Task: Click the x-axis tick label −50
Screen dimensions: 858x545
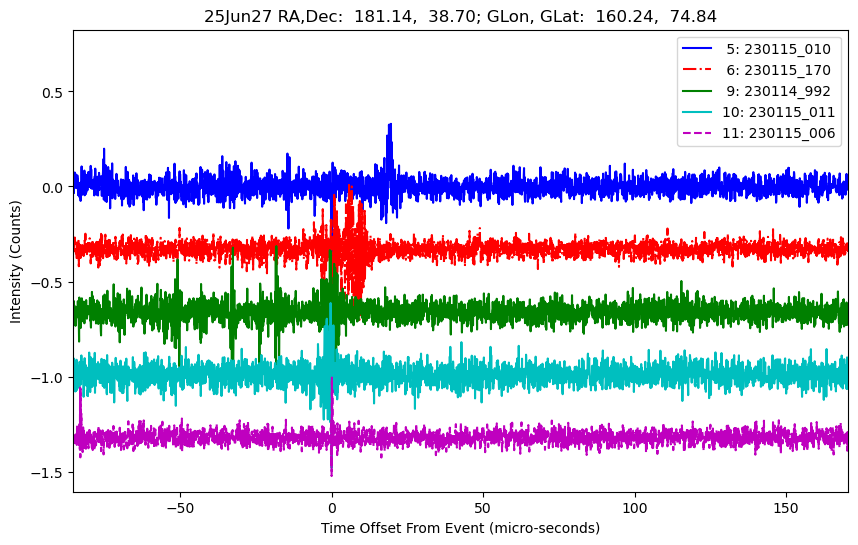Action: click(x=179, y=508)
